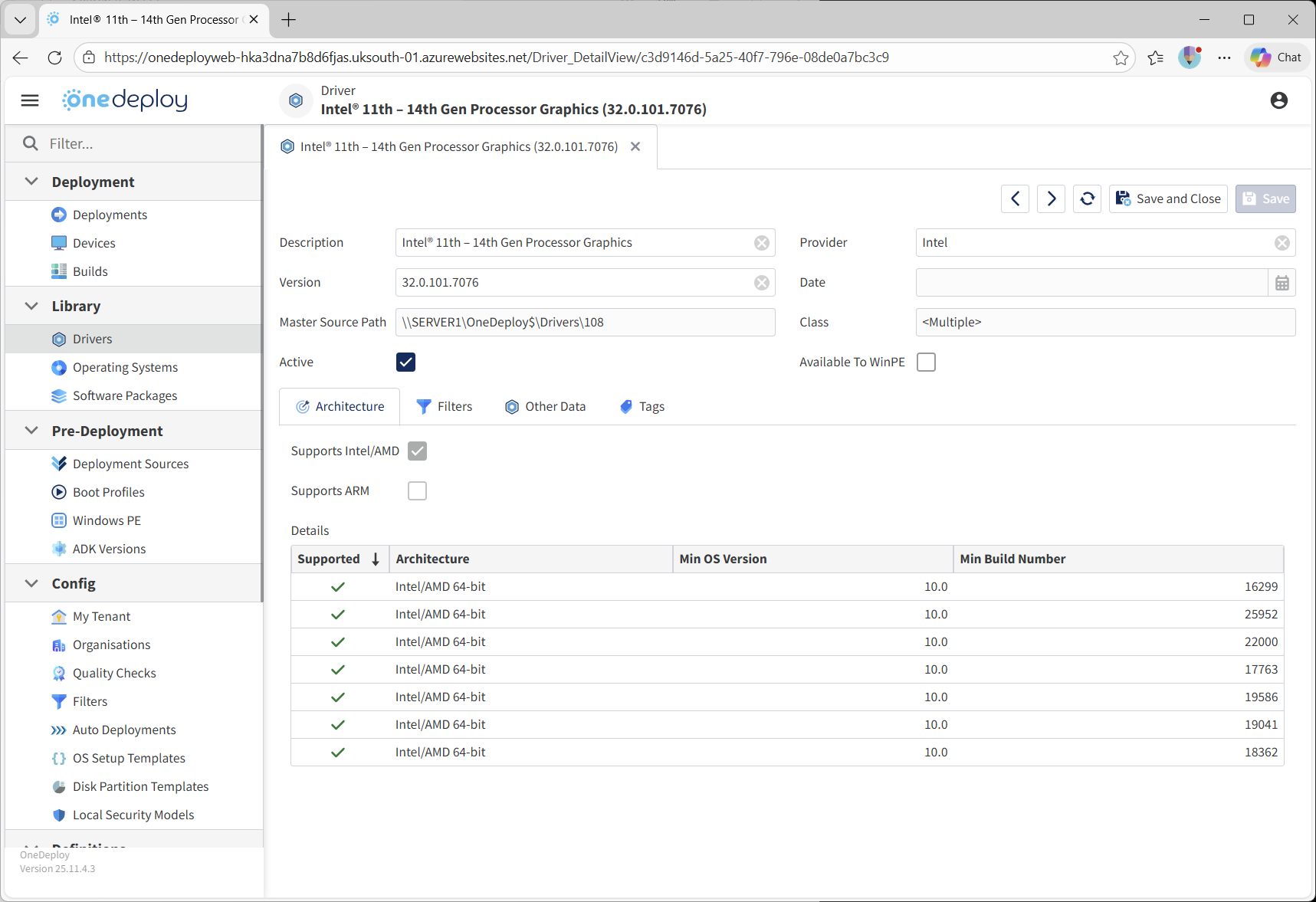Switch to the Filters tab
The image size is (1316, 902).
(445, 407)
